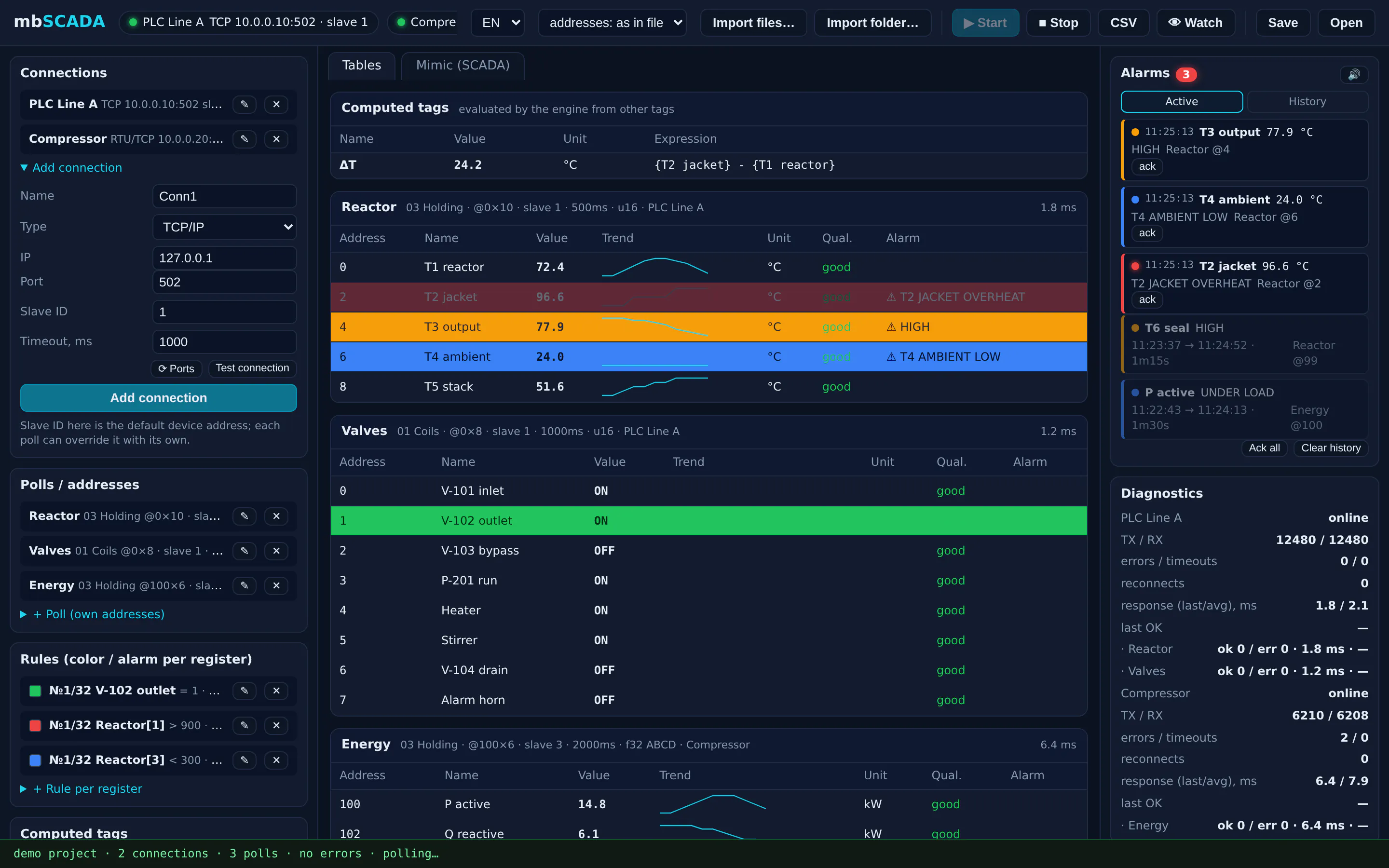Delete the Reactor poll entry
Screen dimensions: 1389x868
tap(276, 516)
